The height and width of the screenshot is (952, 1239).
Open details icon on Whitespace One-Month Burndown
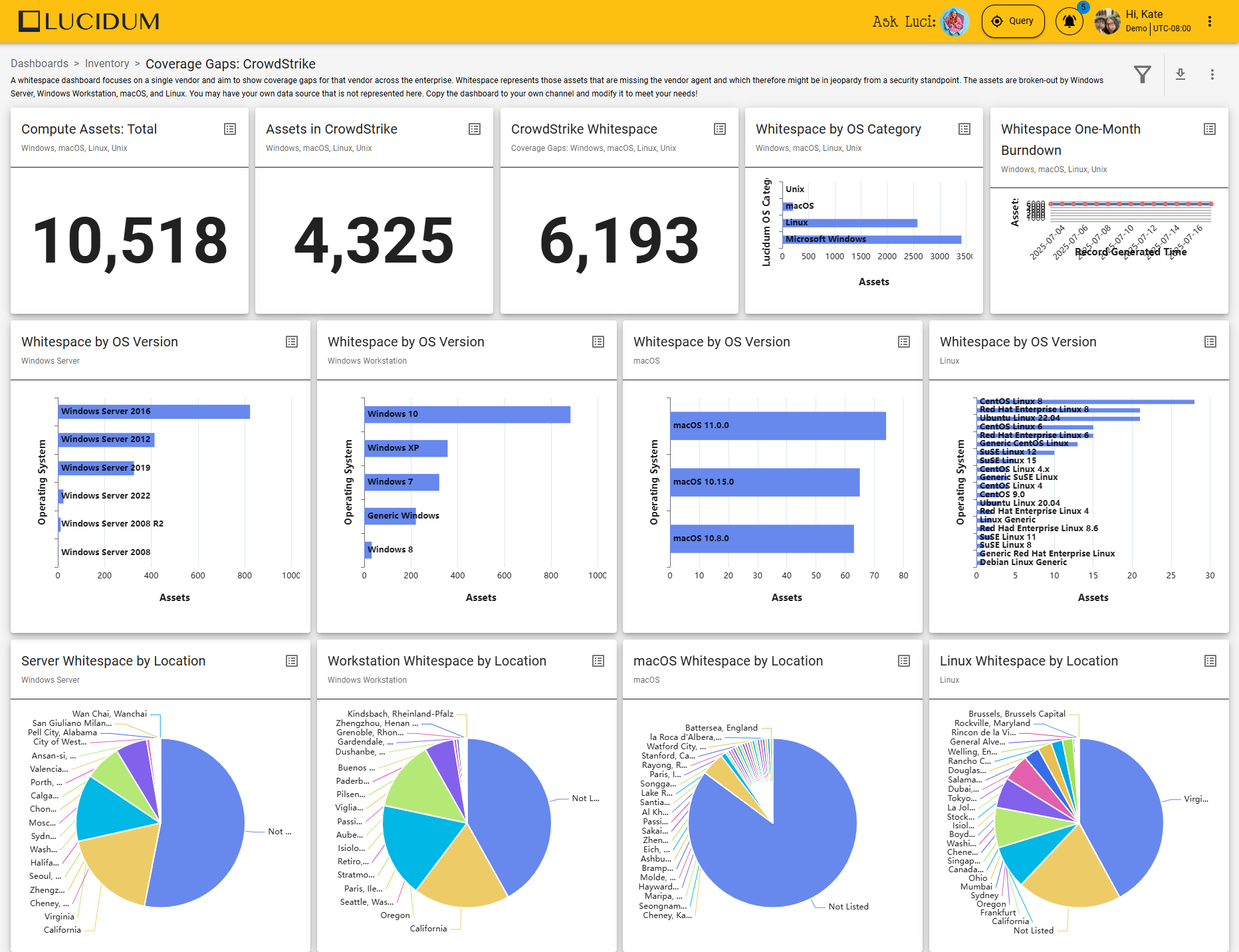point(1210,129)
